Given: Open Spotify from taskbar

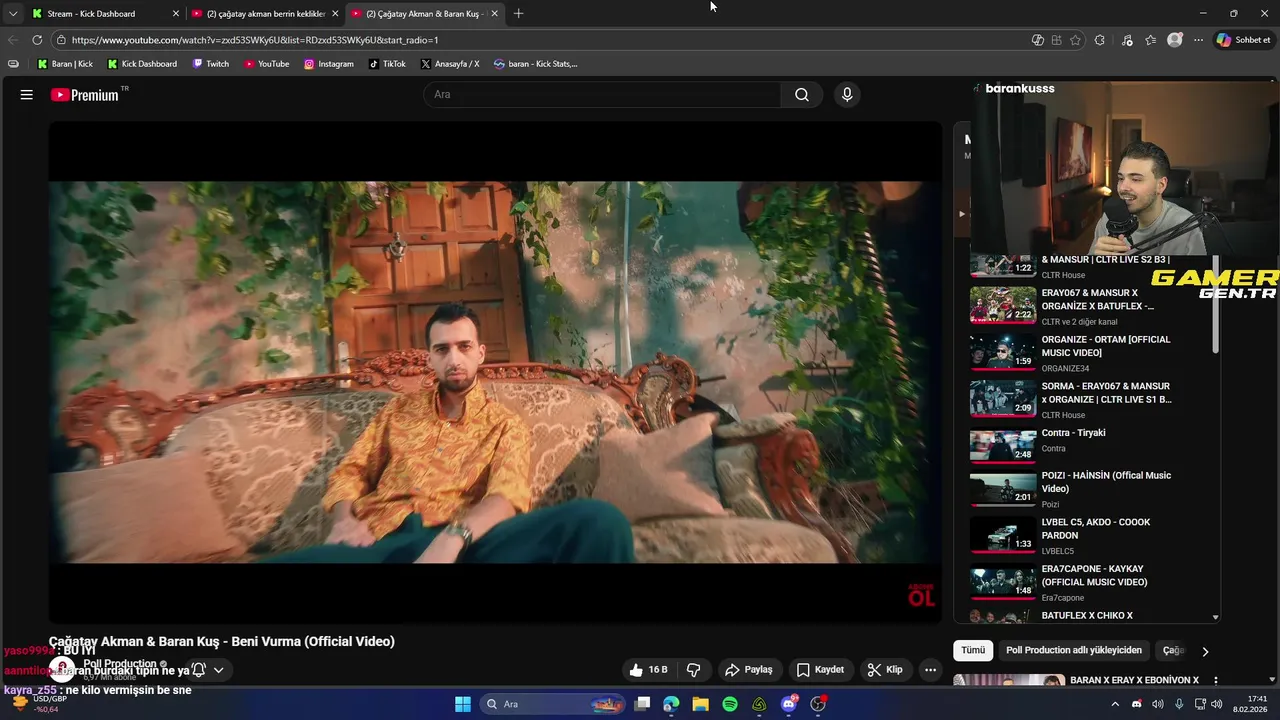Looking at the screenshot, I should point(730,704).
